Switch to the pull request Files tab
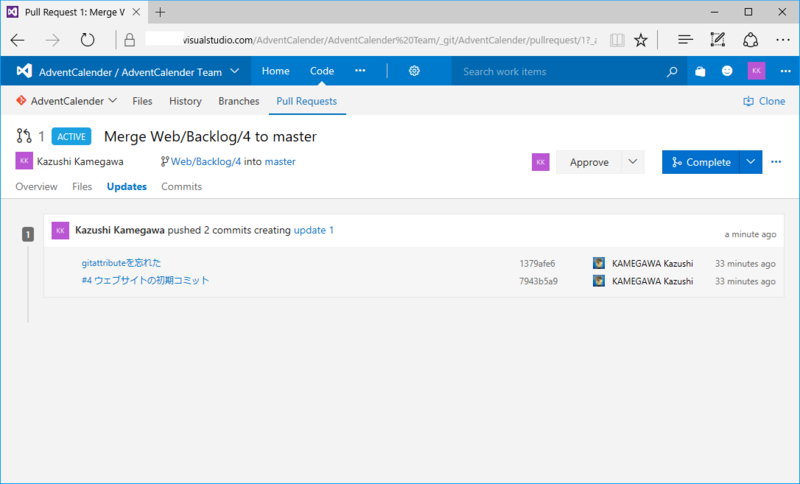 pos(82,187)
